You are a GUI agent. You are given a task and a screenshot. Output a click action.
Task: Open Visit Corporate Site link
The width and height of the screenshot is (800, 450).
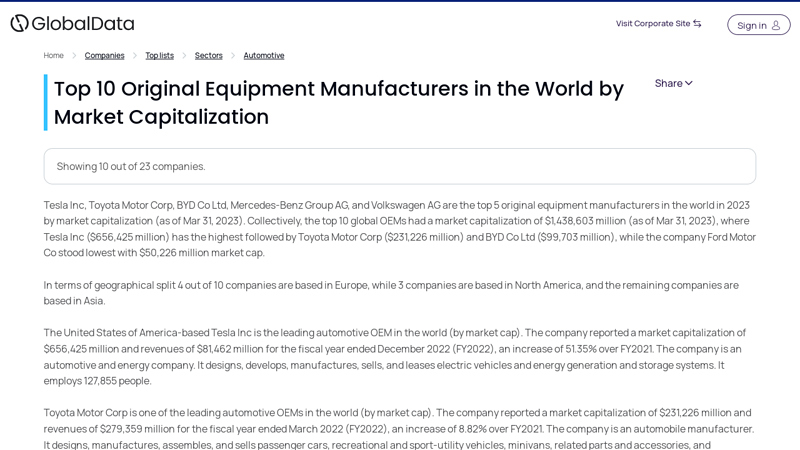click(658, 23)
